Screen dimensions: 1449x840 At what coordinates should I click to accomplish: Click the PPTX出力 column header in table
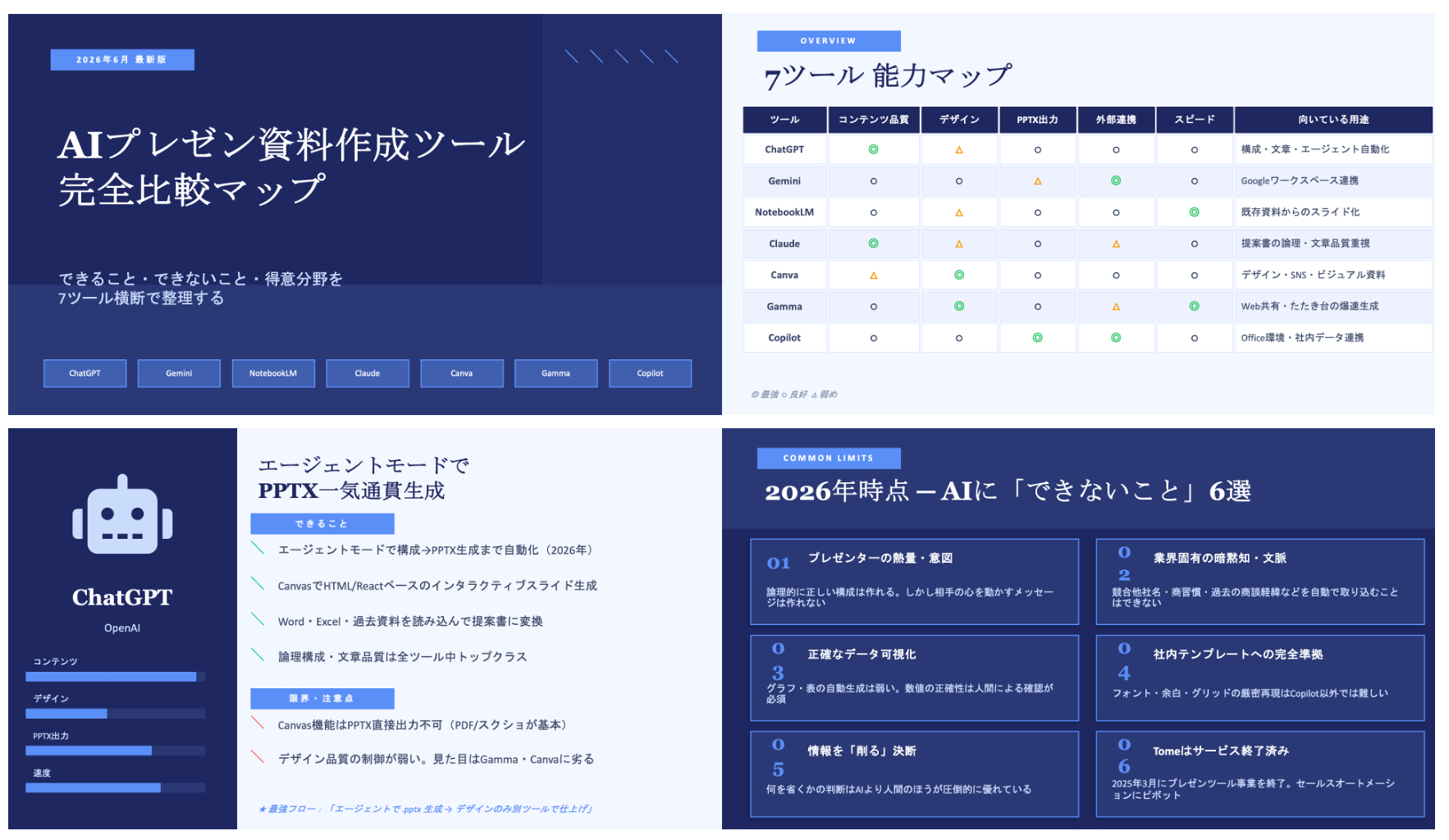pyautogui.click(x=1037, y=120)
